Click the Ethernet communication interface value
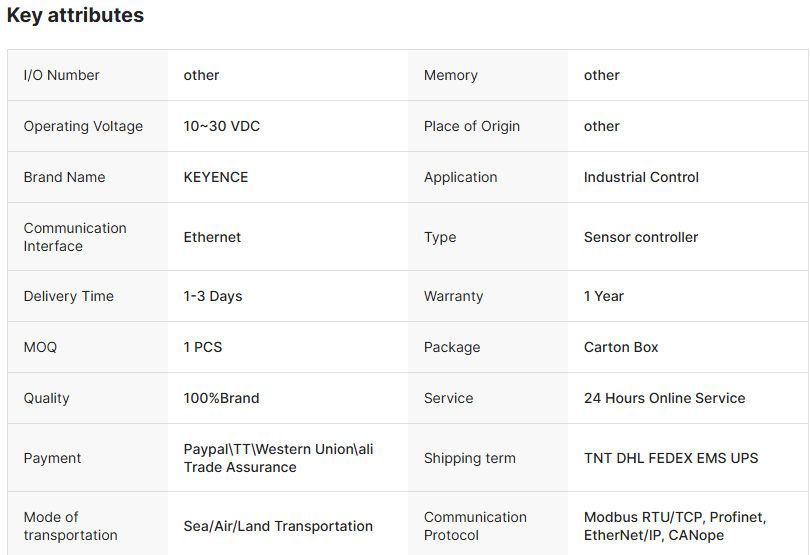 click(x=212, y=237)
